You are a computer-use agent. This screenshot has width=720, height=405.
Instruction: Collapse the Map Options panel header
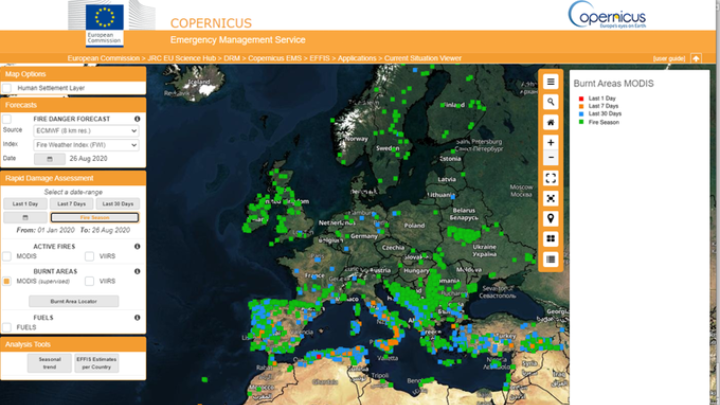[73, 74]
